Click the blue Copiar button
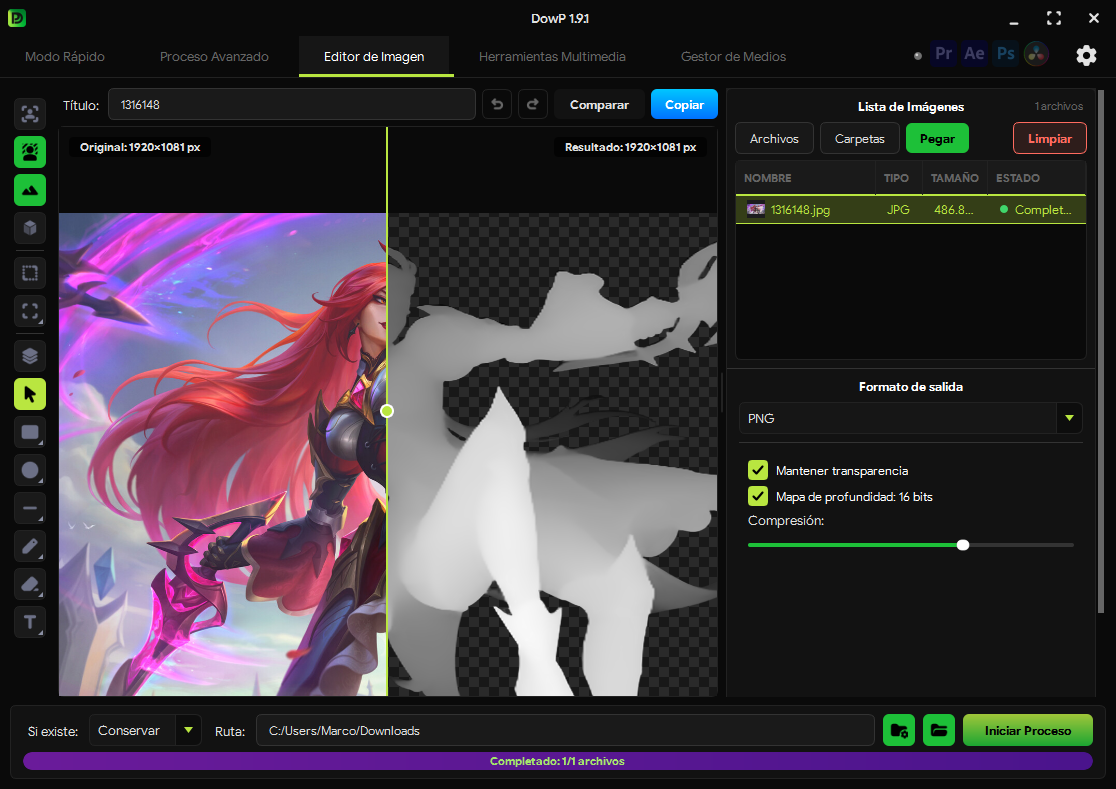 tap(684, 105)
